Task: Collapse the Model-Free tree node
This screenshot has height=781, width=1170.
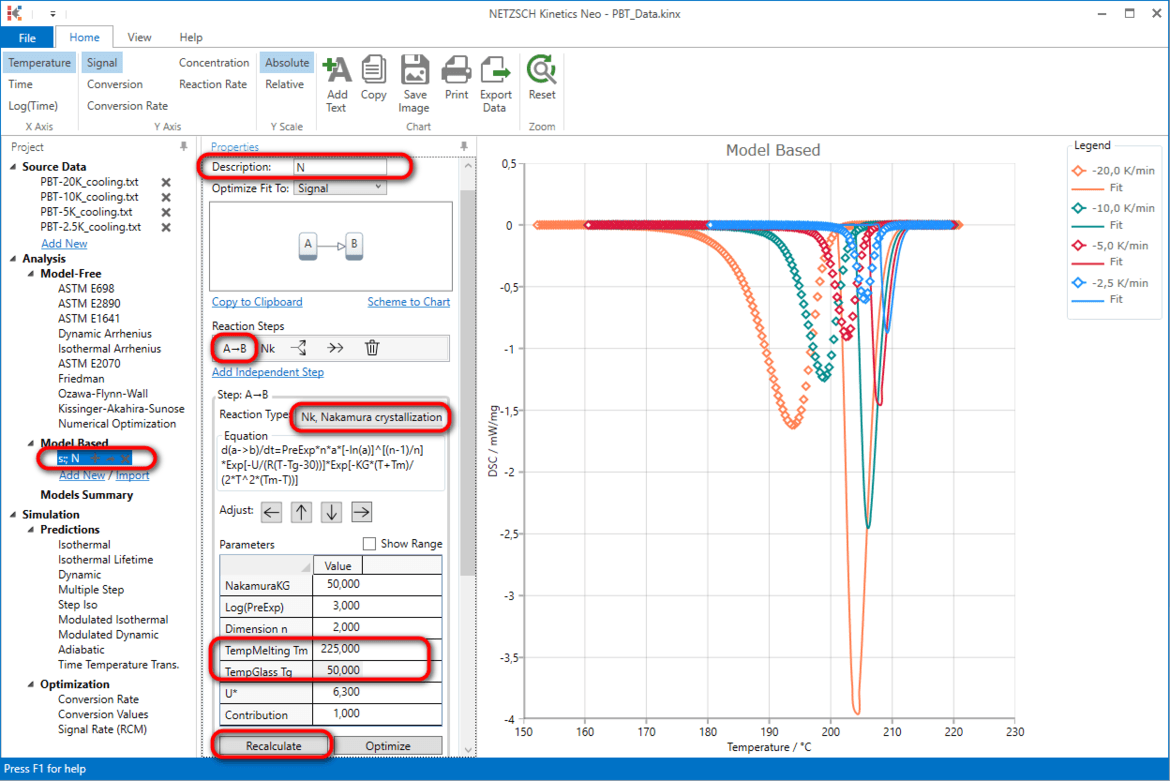Action: coord(31,274)
